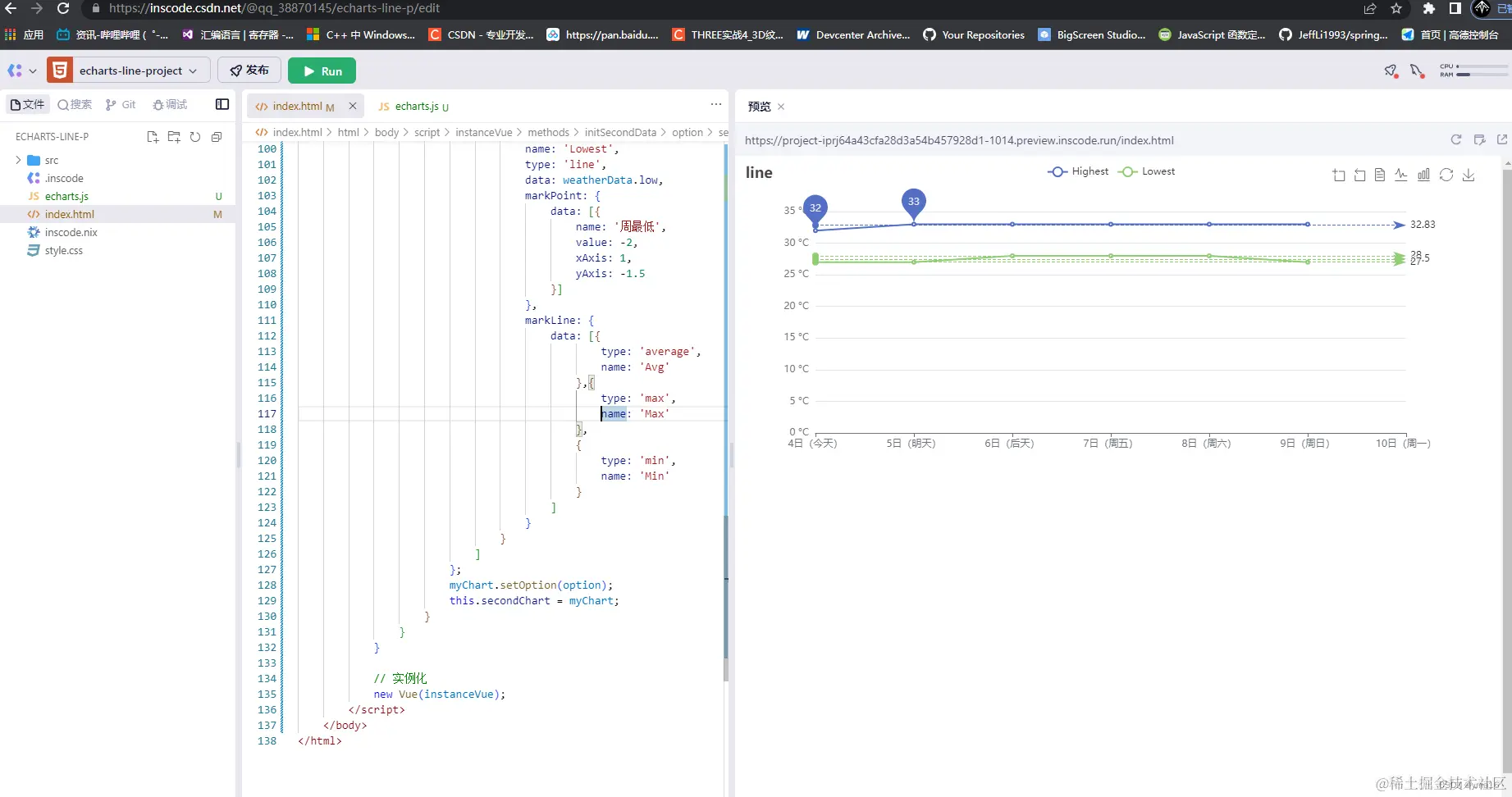Open inscode.nix in file tree
The width and height of the screenshot is (1512, 797).
(x=71, y=232)
